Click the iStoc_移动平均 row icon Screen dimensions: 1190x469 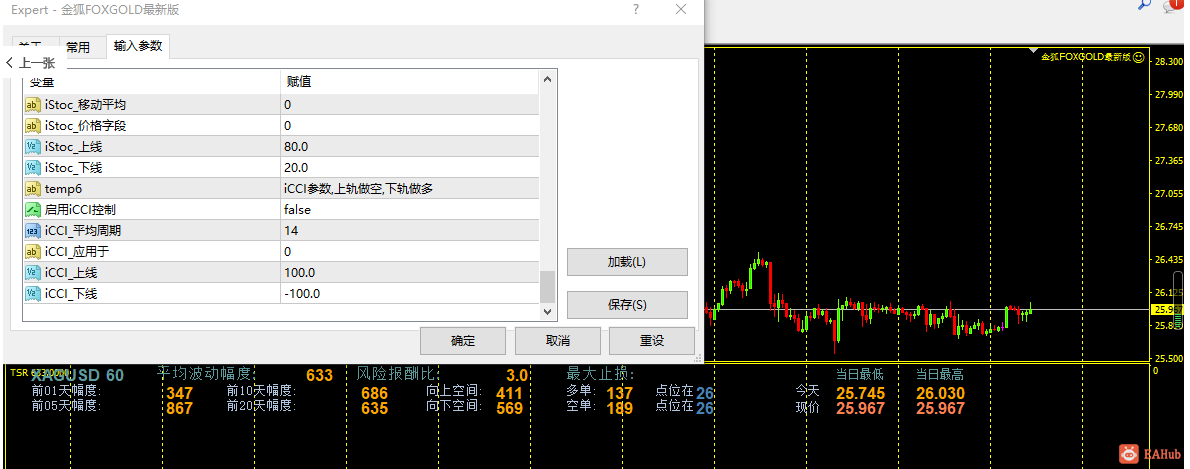point(33,105)
